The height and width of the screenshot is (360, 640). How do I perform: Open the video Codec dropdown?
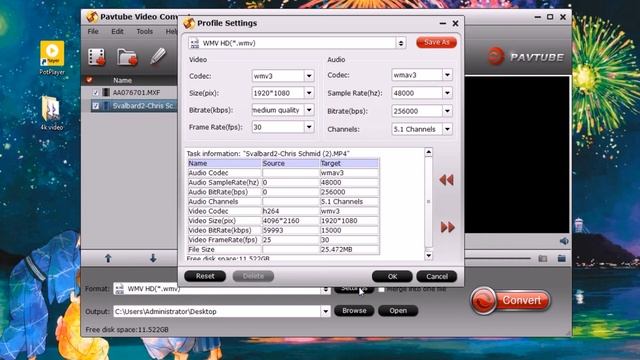click(x=309, y=76)
